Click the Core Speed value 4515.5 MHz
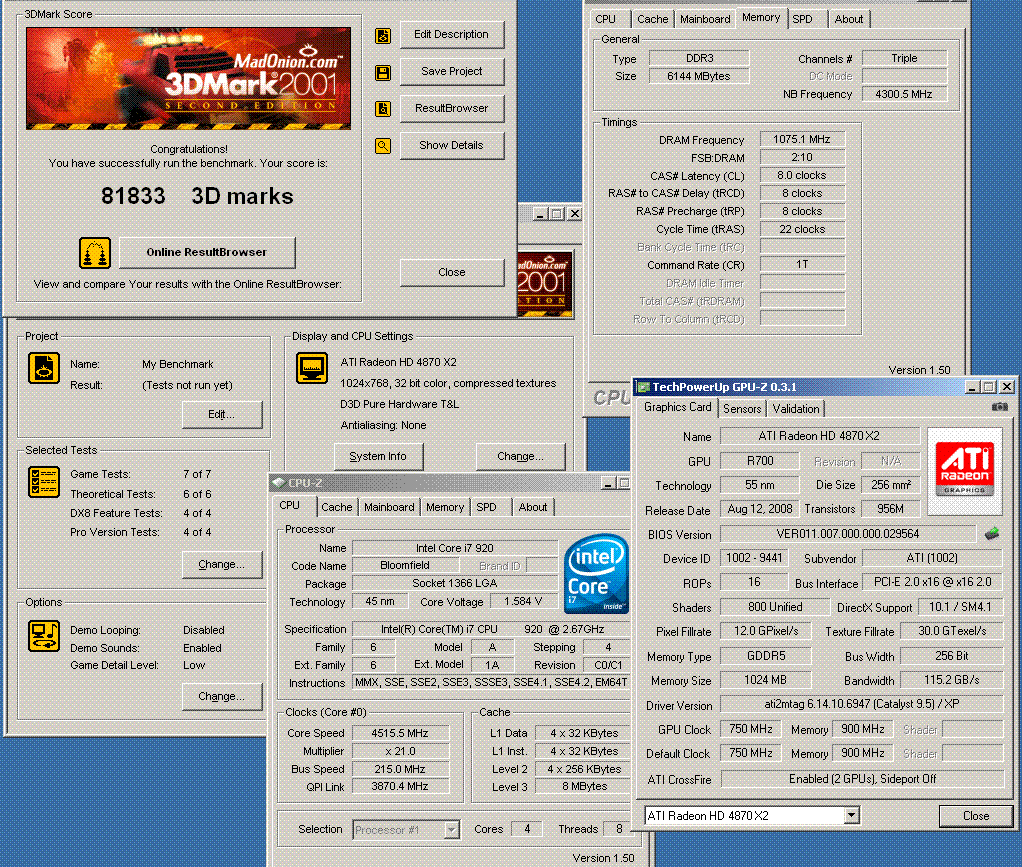The height and width of the screenshot is (867, 1022). click(400, 733)
